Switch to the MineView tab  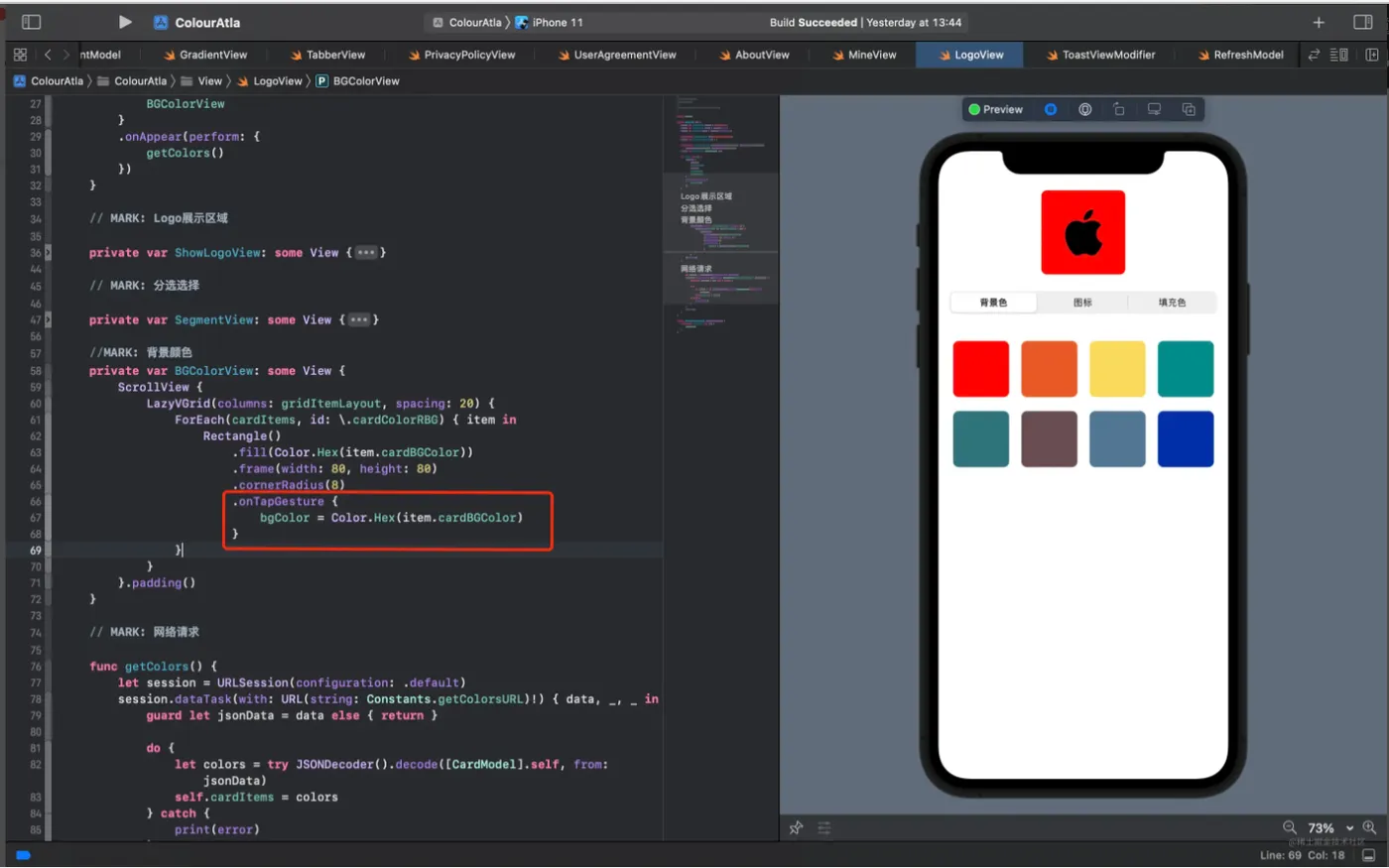point(864,55)
